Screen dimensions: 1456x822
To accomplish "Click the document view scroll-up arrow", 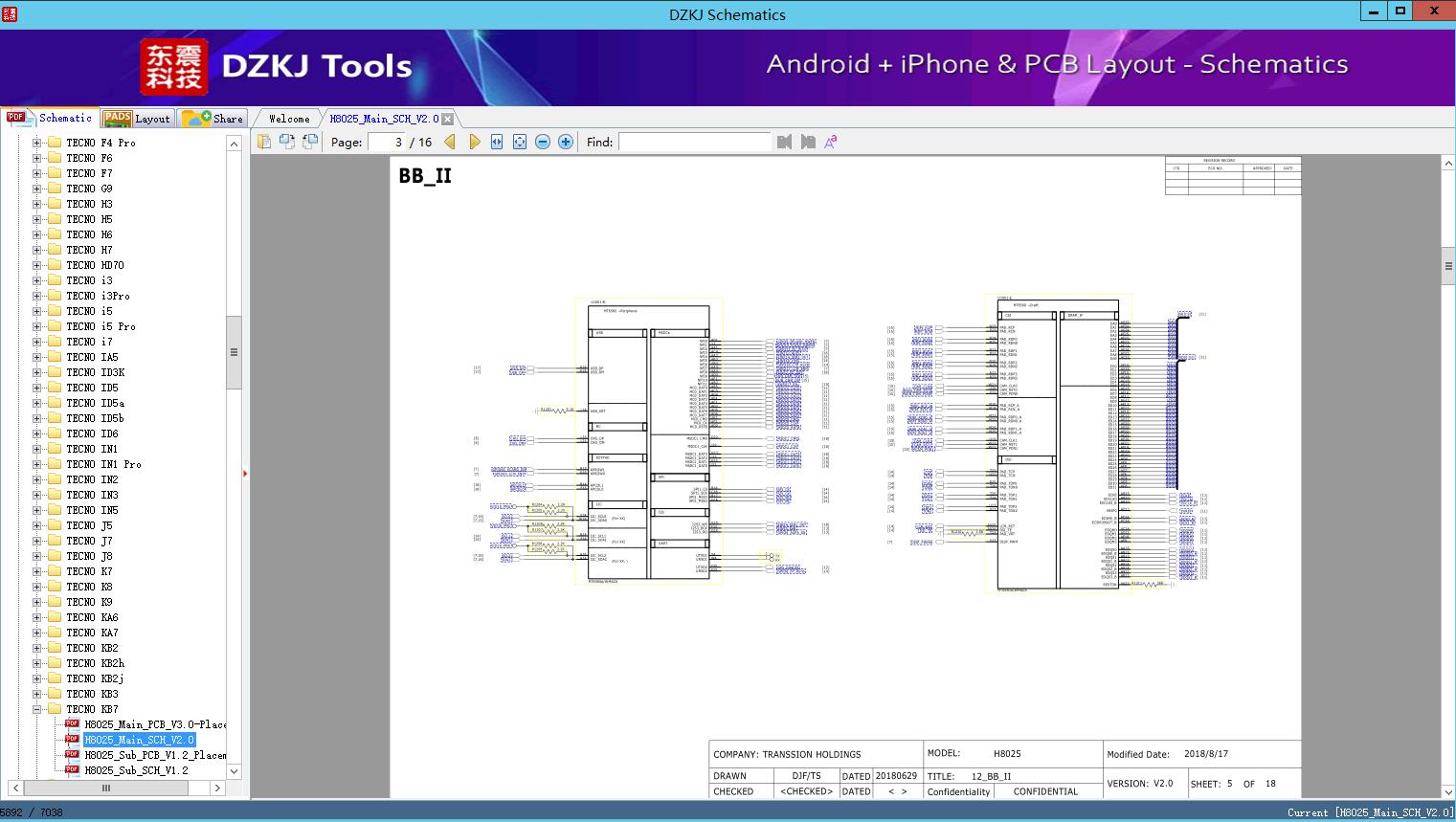I will (1448, 164).
